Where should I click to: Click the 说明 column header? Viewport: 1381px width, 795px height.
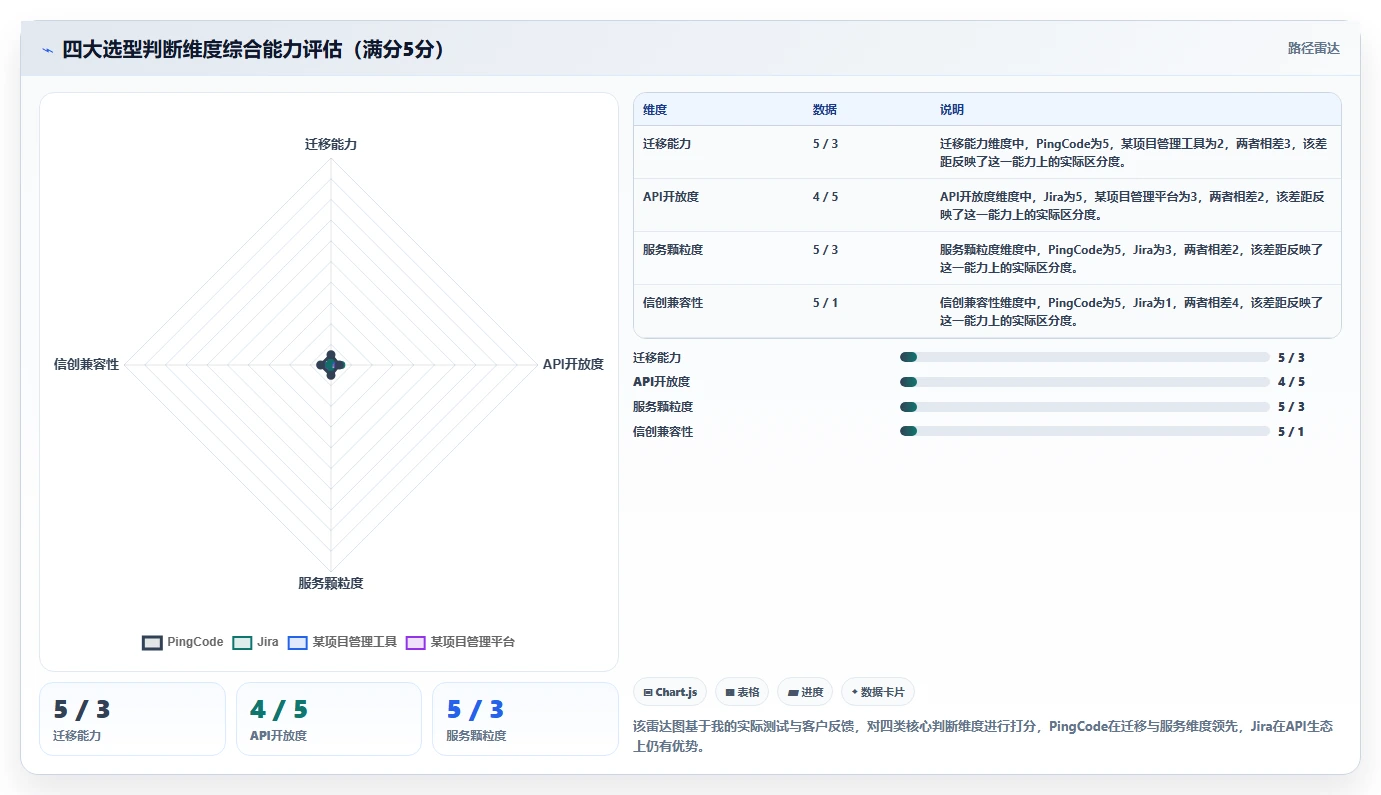(952, 110)
